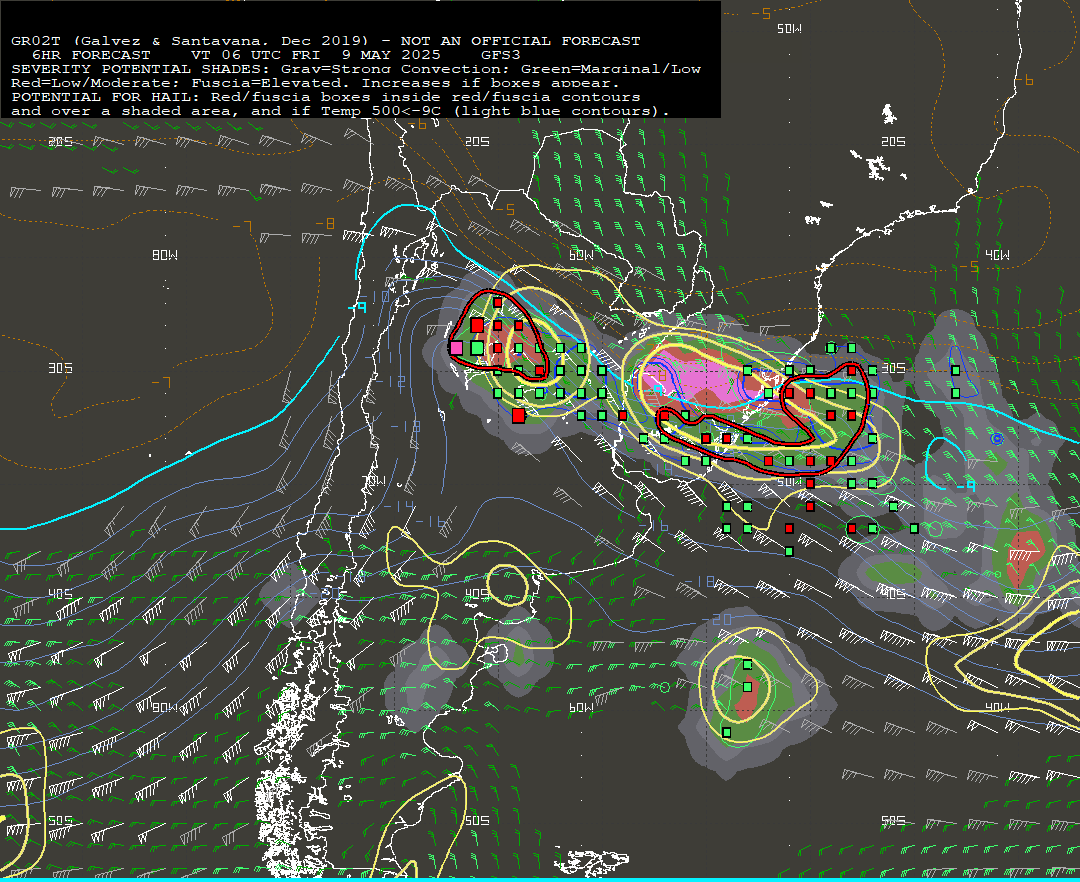
Task: Click the 'GFS3' model label
Action: (x=501, y=55)
